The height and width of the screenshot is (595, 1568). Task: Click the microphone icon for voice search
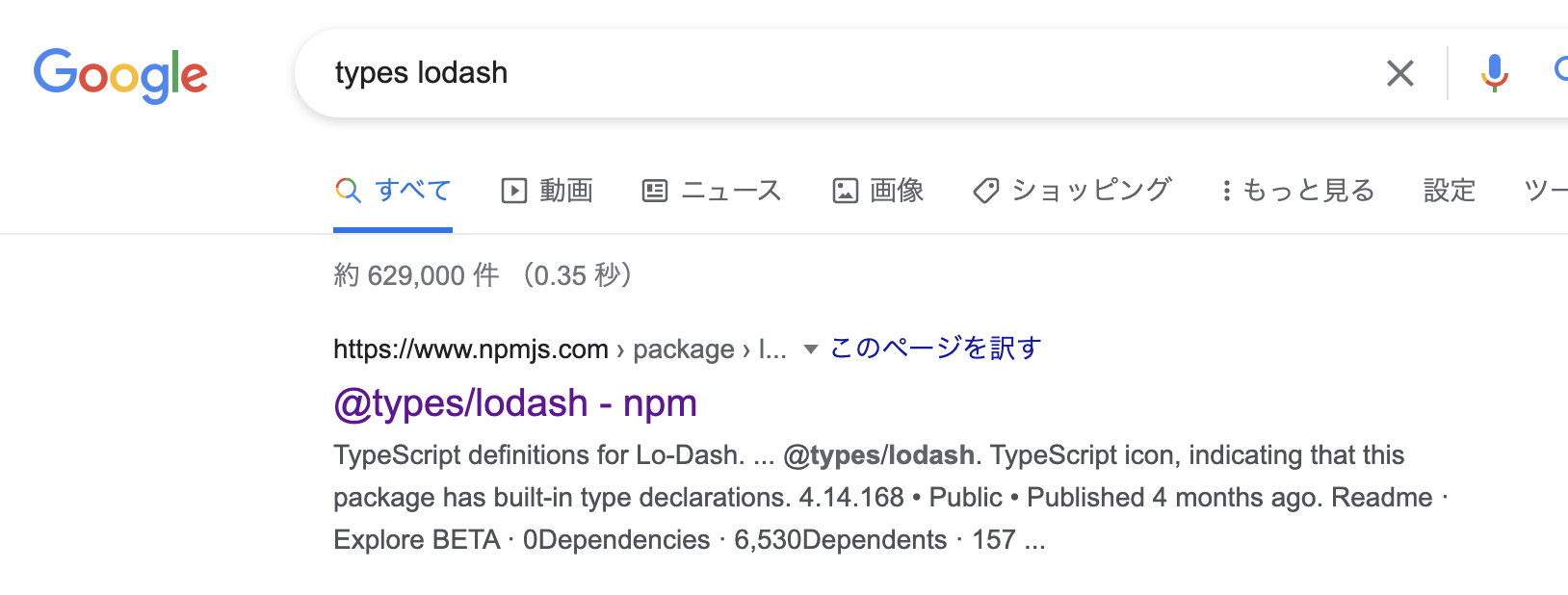click(1492, 73)
